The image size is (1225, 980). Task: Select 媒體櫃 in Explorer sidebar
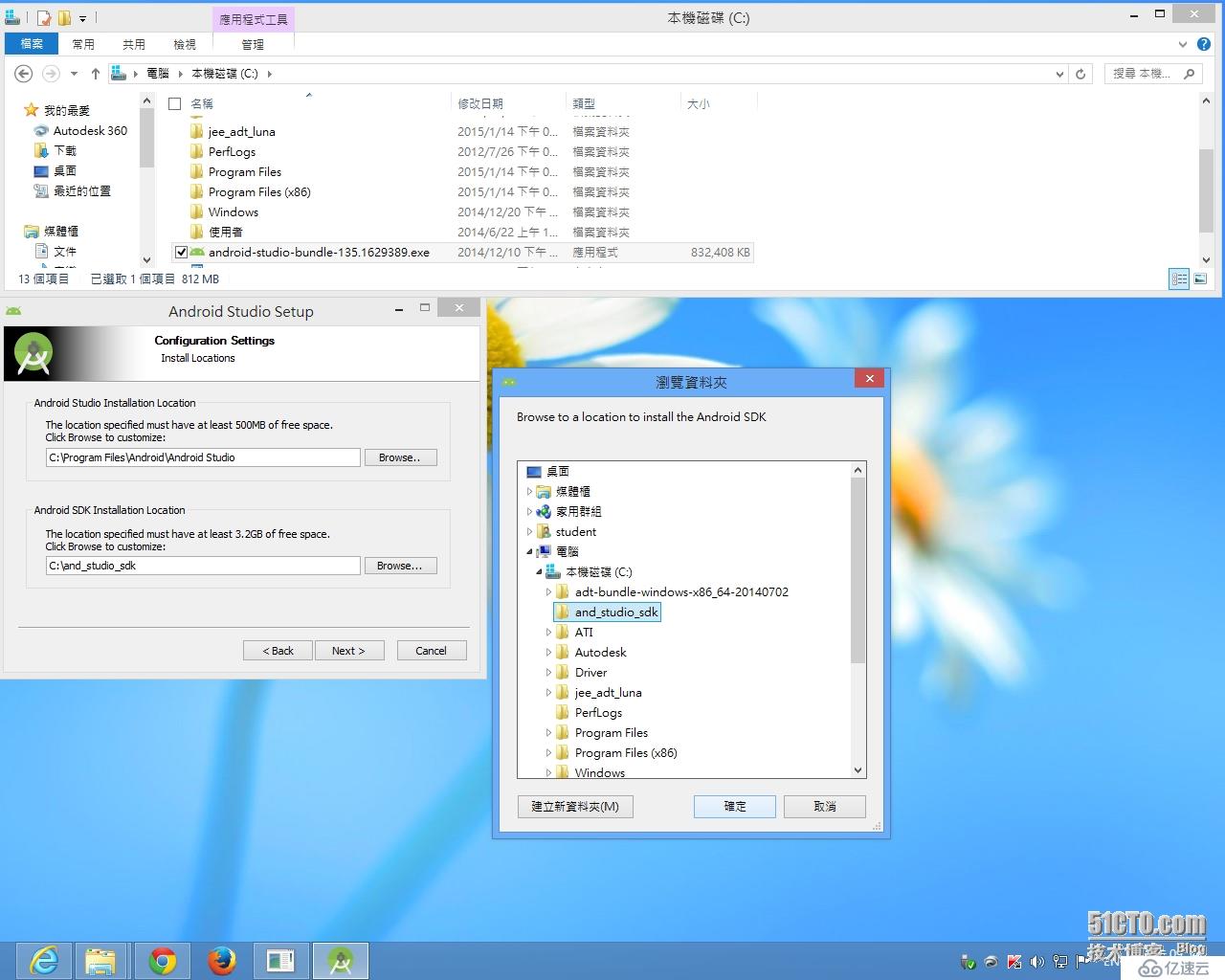[61, 231]
